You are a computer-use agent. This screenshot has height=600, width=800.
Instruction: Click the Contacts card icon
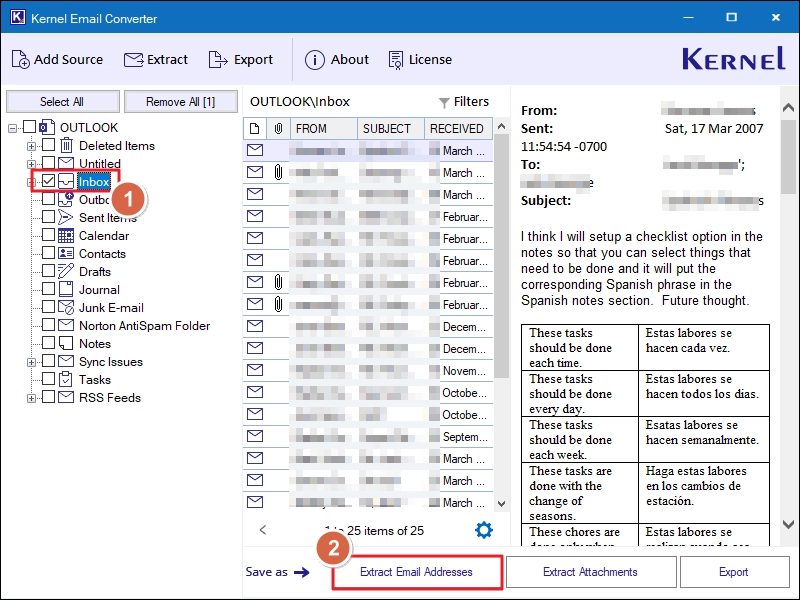tap(66, 253)
